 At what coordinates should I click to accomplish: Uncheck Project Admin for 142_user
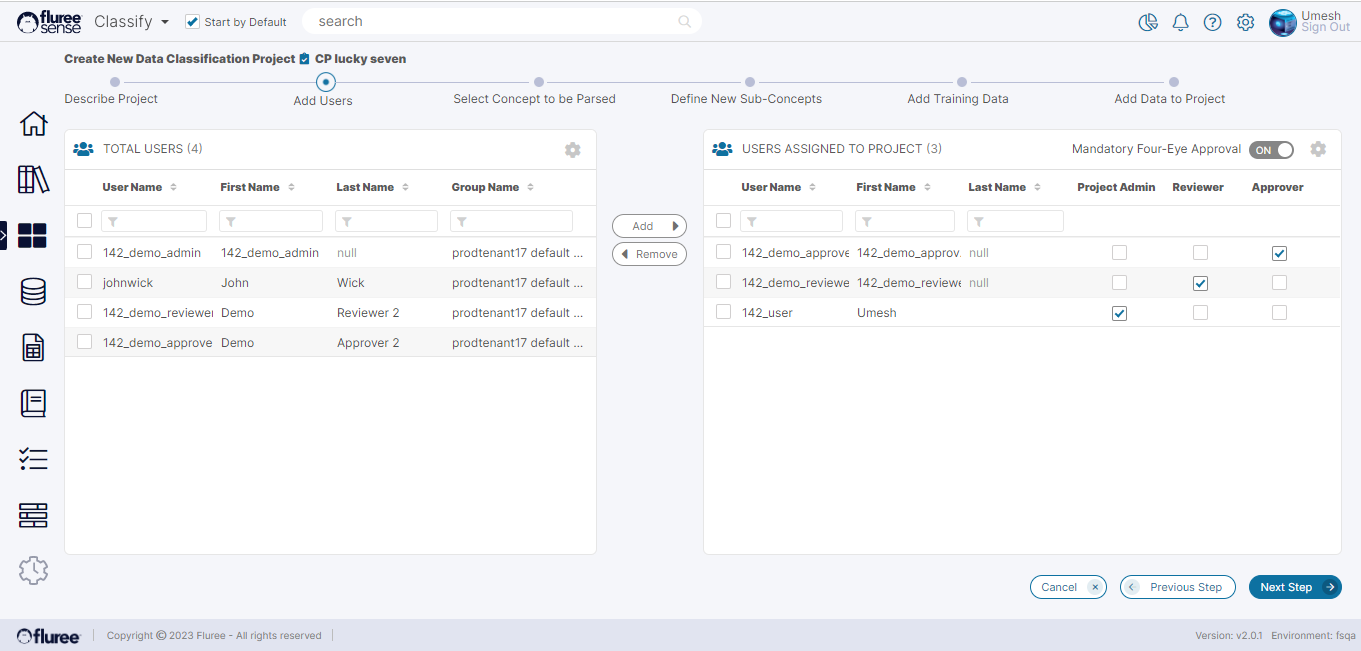(1119, 313)
